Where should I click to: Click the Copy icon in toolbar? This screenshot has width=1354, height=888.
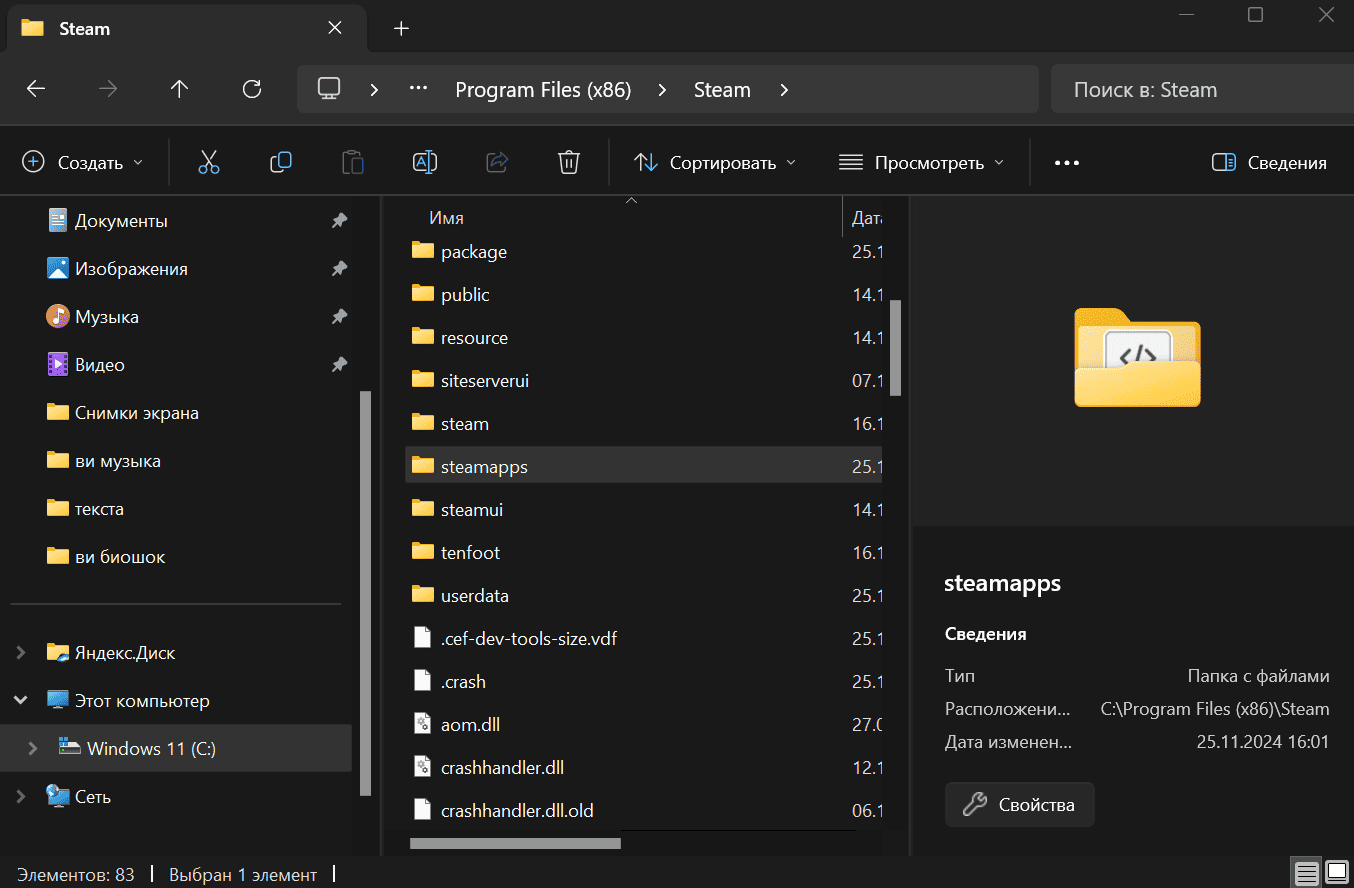pyautogui.click(x=281, y=162)
